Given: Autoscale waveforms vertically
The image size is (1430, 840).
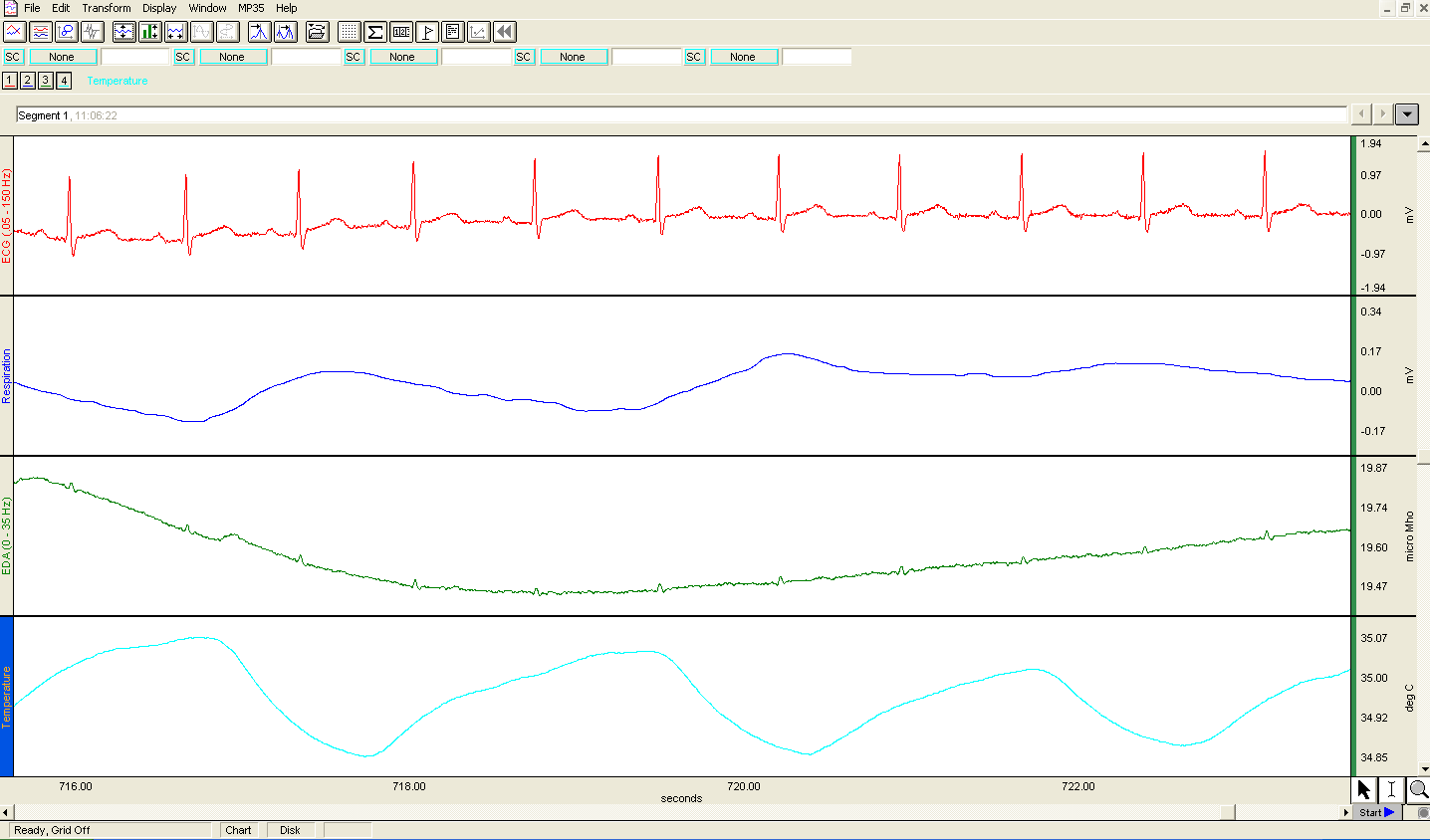Looking at the screenshot, I should 123,32.
